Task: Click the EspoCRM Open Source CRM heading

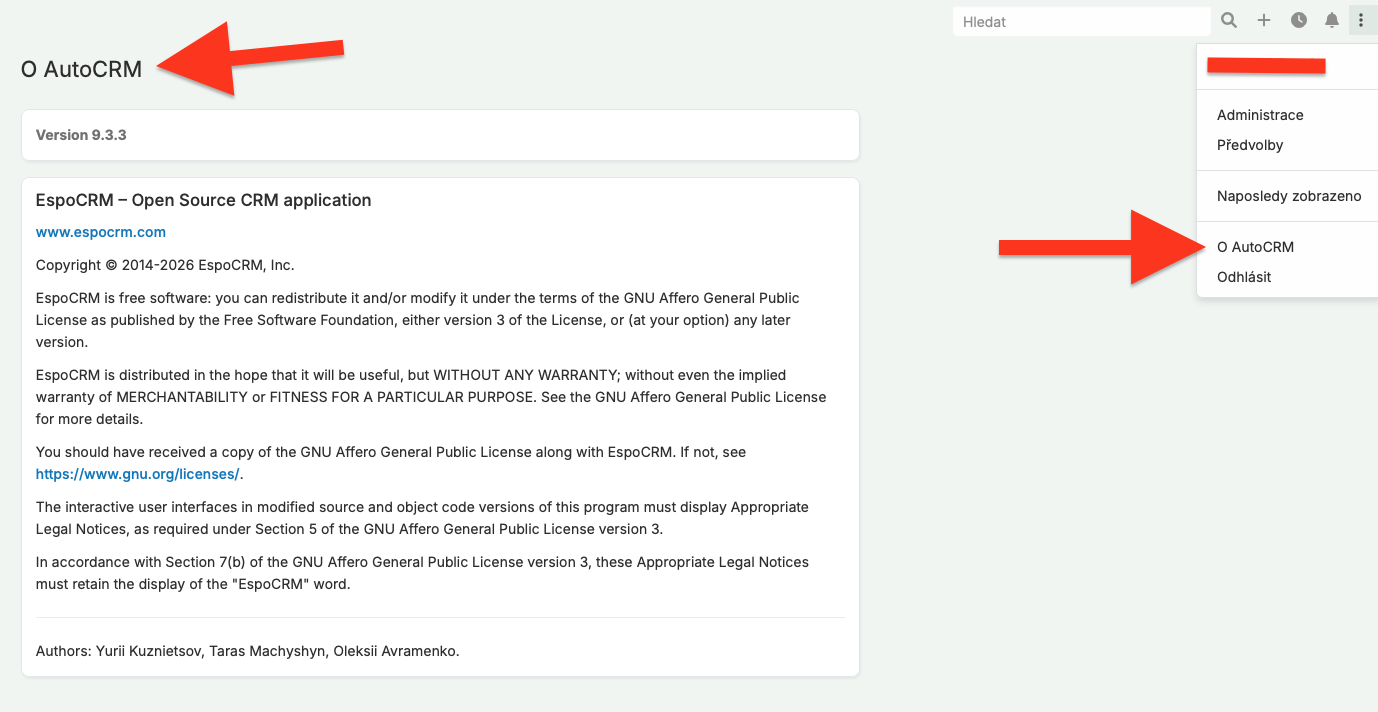Action: (203, 200)
